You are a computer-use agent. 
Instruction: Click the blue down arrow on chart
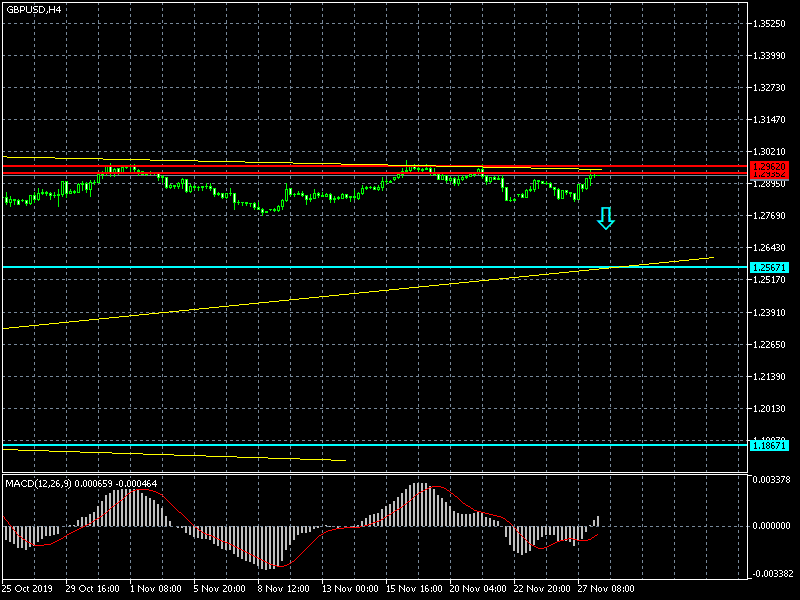(605, 218)
